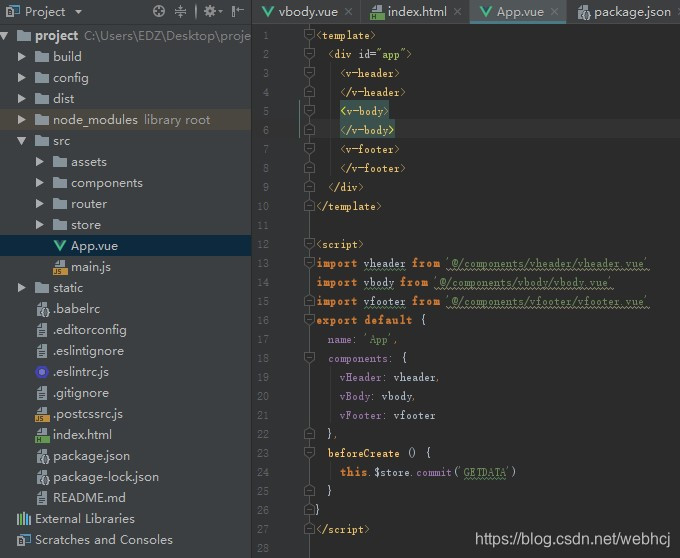
Task: Open the Project view dropdown
Action: click(x=78, y=12)
